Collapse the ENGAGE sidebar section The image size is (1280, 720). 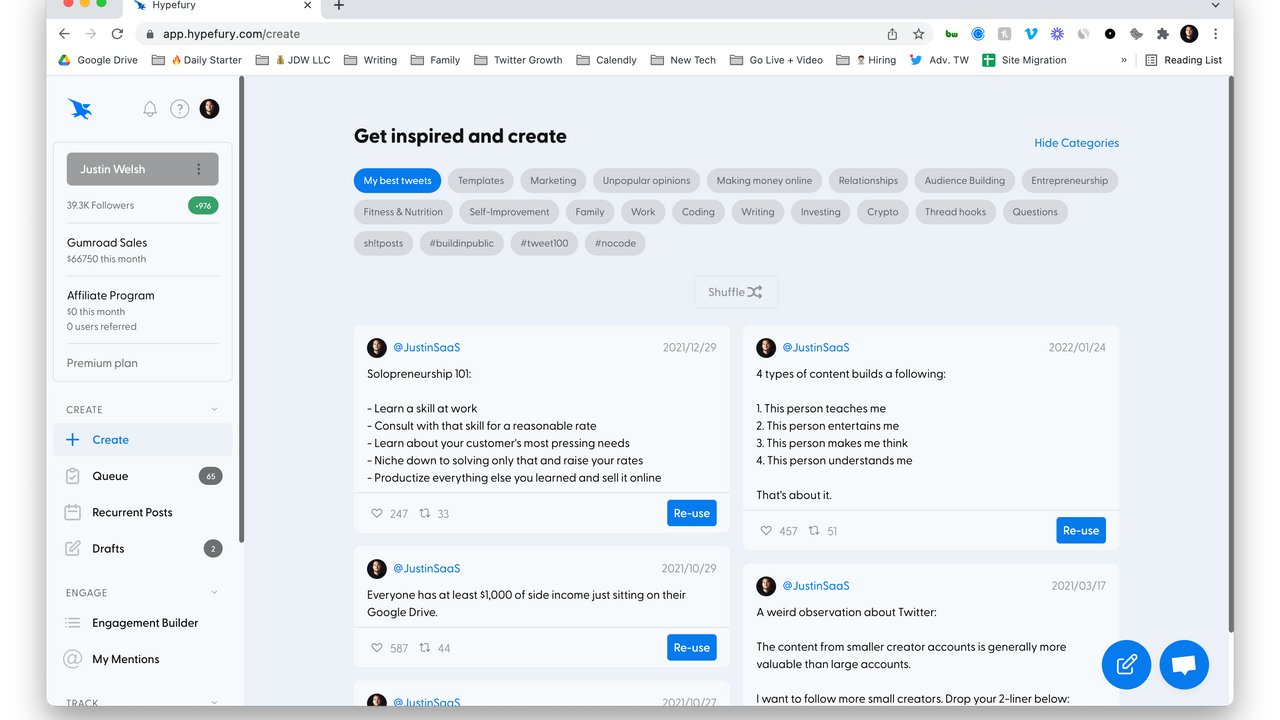tap(214, 593)
